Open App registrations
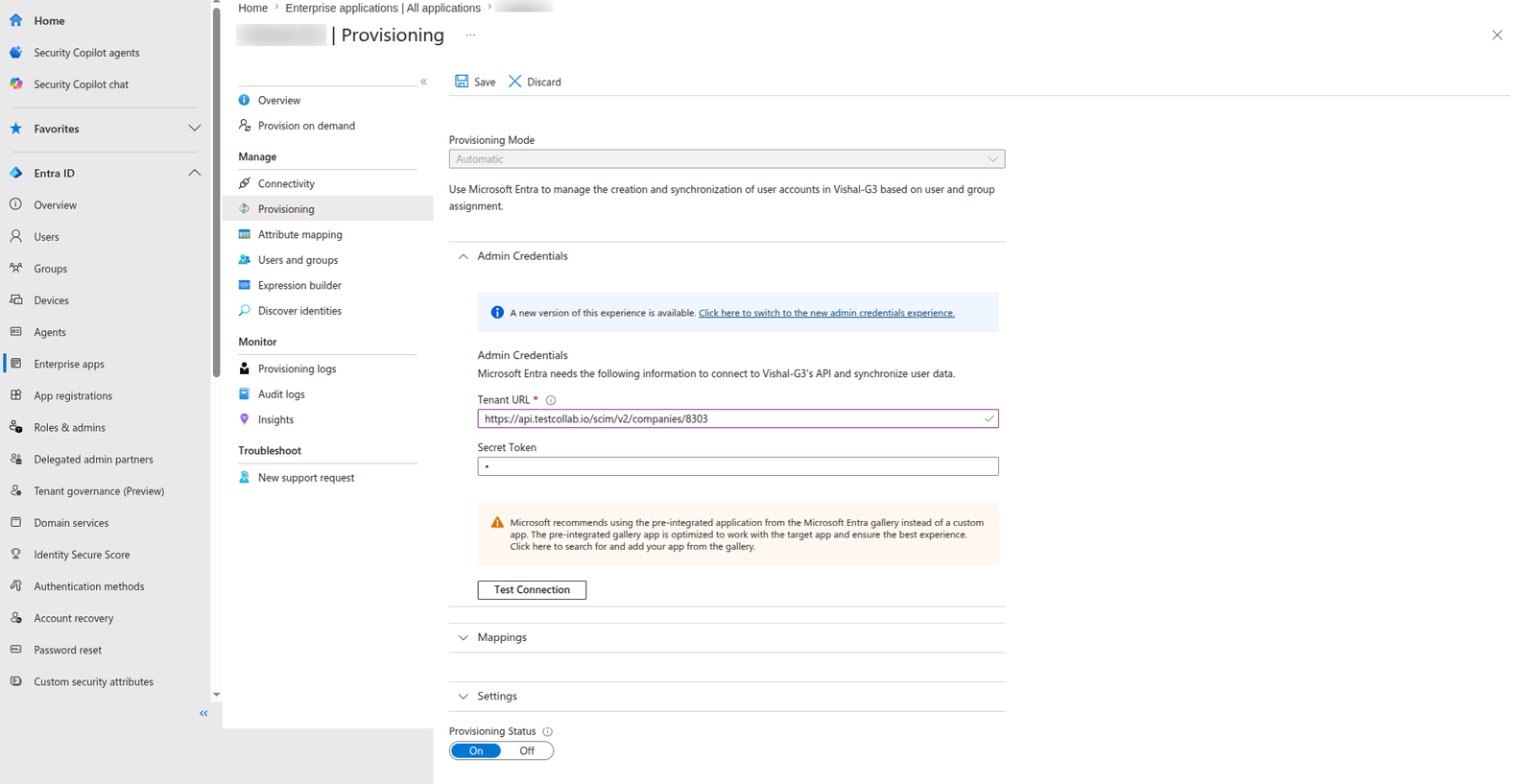This screenshot has height=784, width=1526. [x=73, y=395]
